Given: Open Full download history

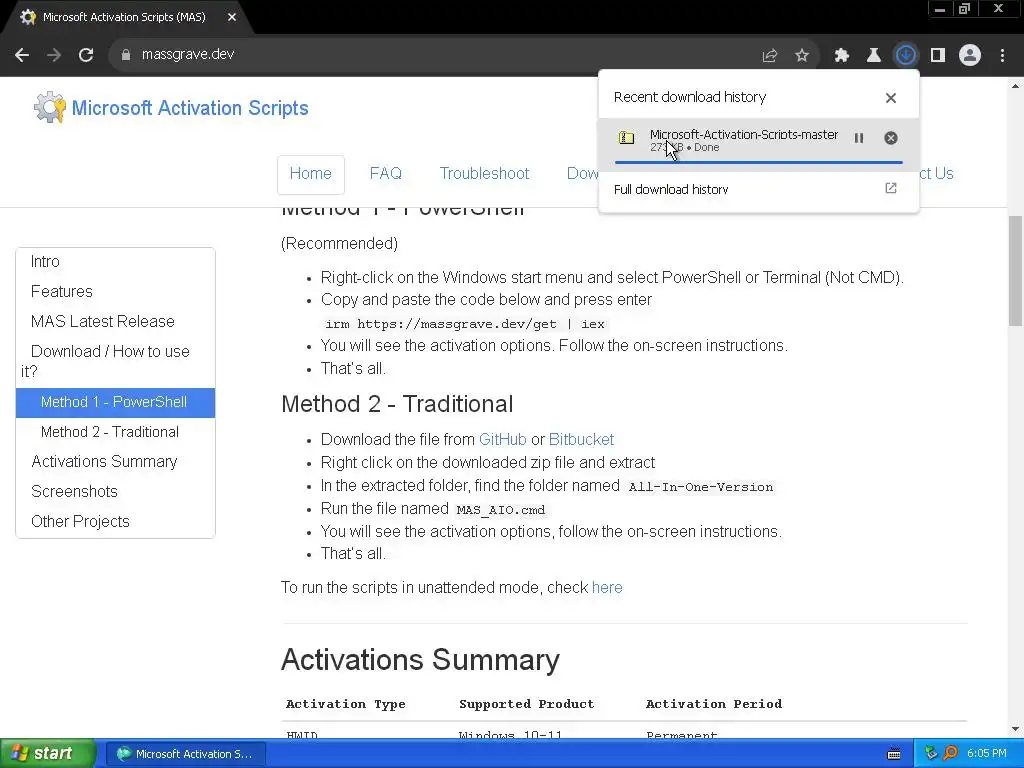Looking at the screenshot, I should click(x=758, y=189).
